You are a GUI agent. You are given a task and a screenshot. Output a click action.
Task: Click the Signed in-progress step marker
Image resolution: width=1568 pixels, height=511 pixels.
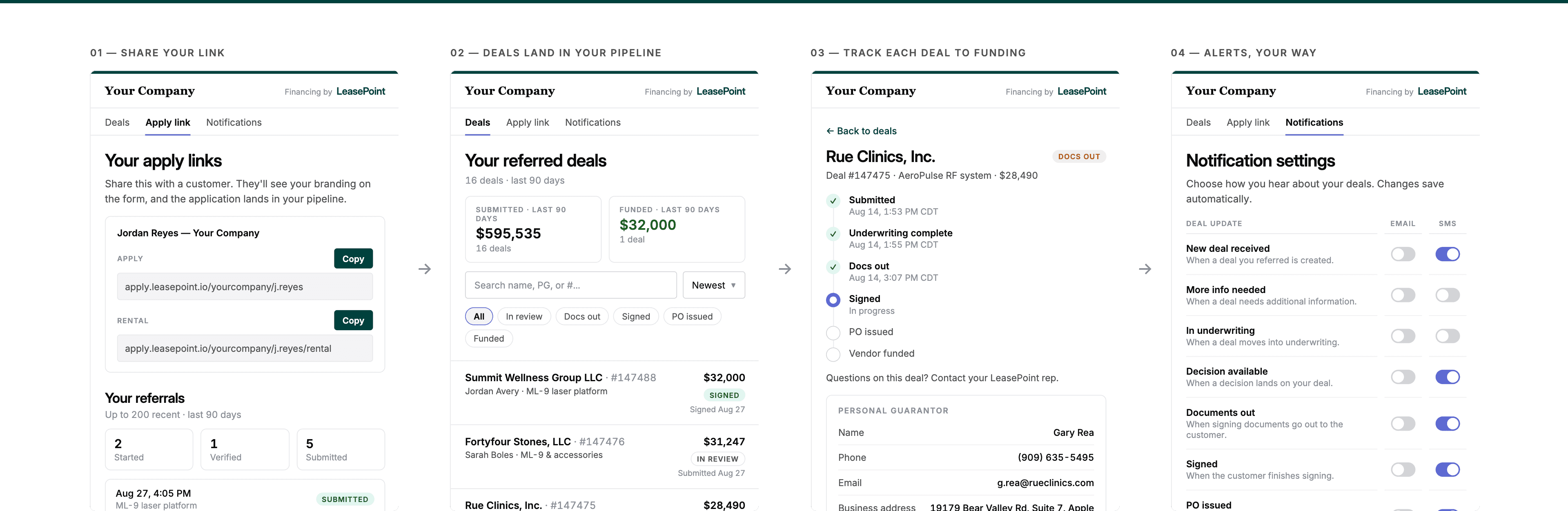pos(833,299)
